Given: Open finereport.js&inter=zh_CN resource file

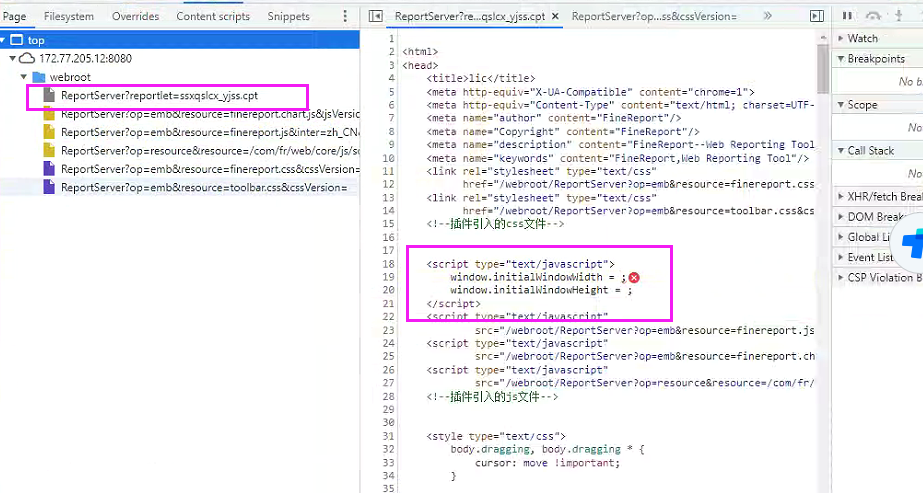Looking at the screenshot, I should pyautogui.click(x=210, y=132).
